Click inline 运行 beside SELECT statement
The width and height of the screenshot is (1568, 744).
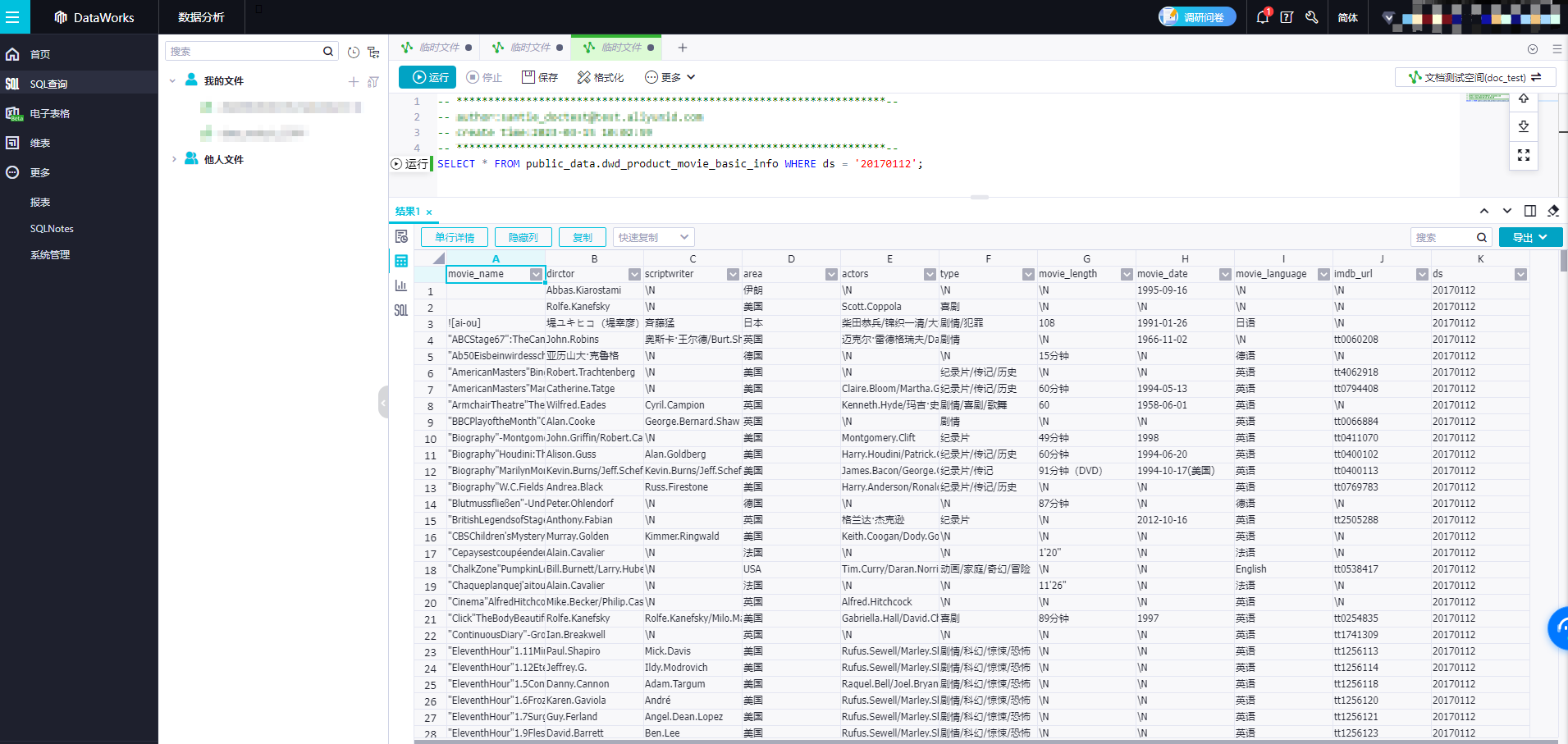pos(409,164)
